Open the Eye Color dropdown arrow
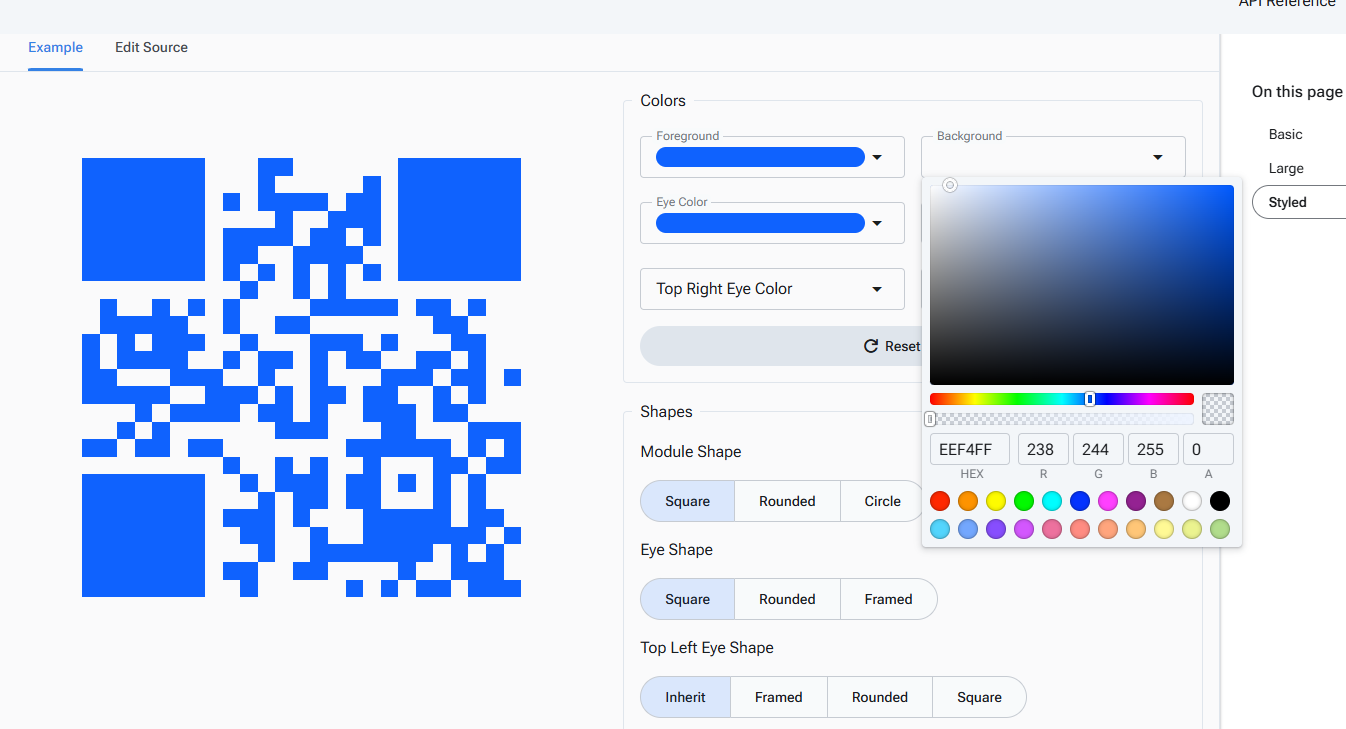The image size is (1346, 729). pyautogui.click(x=877, y=223)
